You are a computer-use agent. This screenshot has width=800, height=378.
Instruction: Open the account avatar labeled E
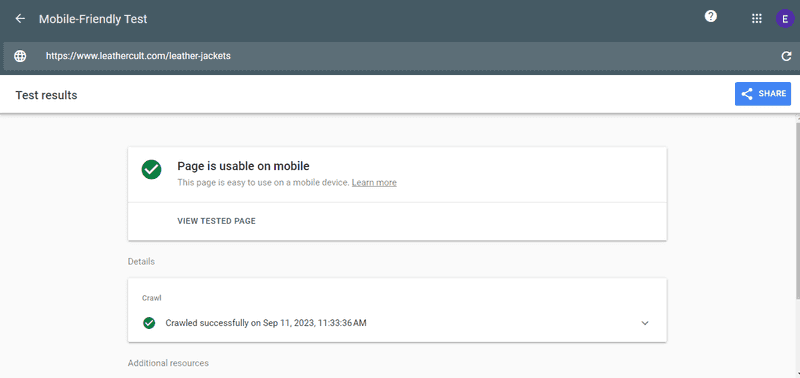[x=785, y=19]
